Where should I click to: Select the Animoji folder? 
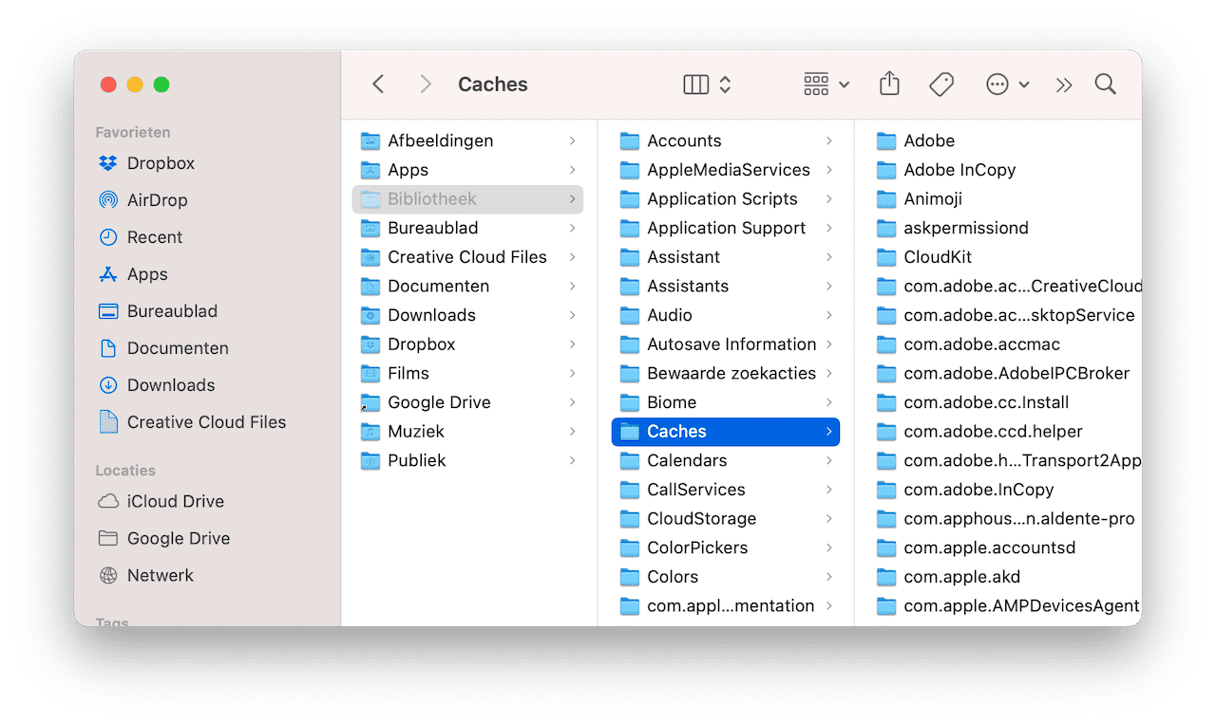932,199
